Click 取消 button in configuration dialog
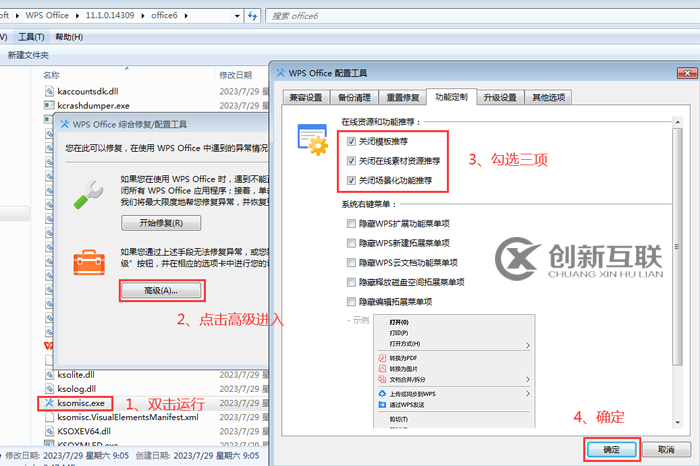The height and width of the screenshot is (466, 700). [x=666, y=449]
